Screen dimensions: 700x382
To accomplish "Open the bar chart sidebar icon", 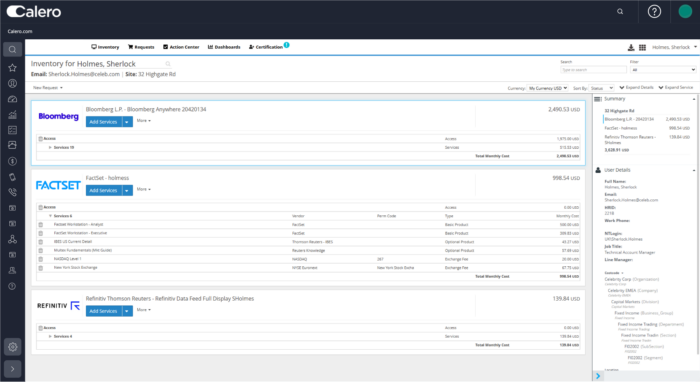I will click(x=12, y=115).
